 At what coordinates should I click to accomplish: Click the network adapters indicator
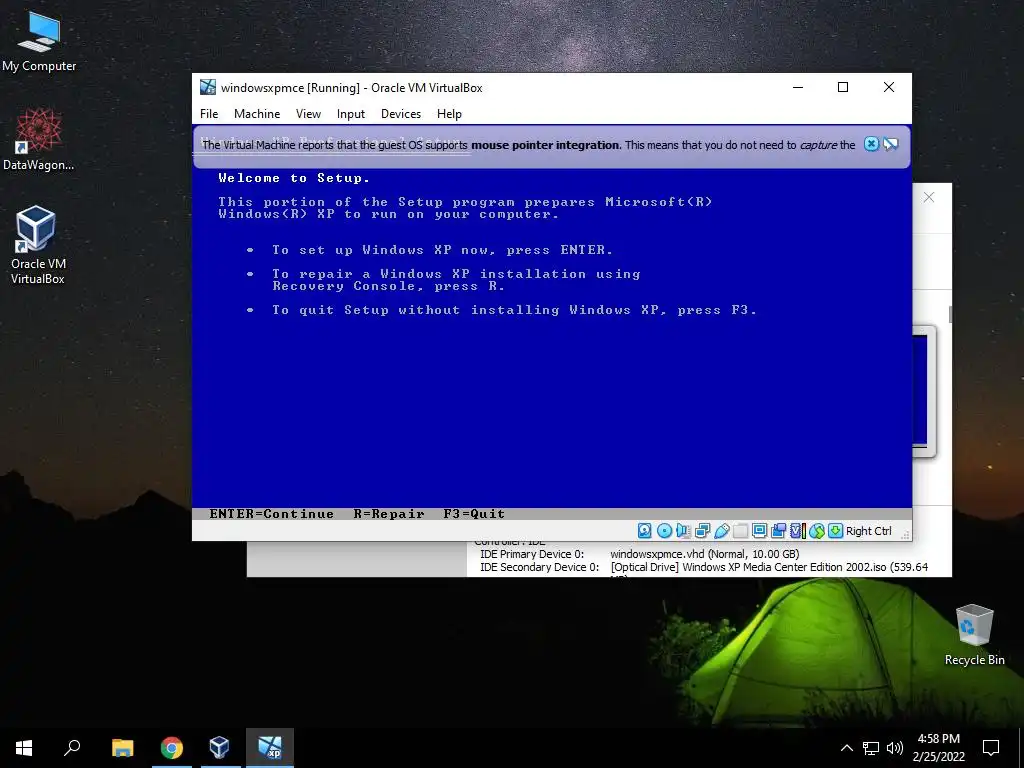click(x=703, y=531)
